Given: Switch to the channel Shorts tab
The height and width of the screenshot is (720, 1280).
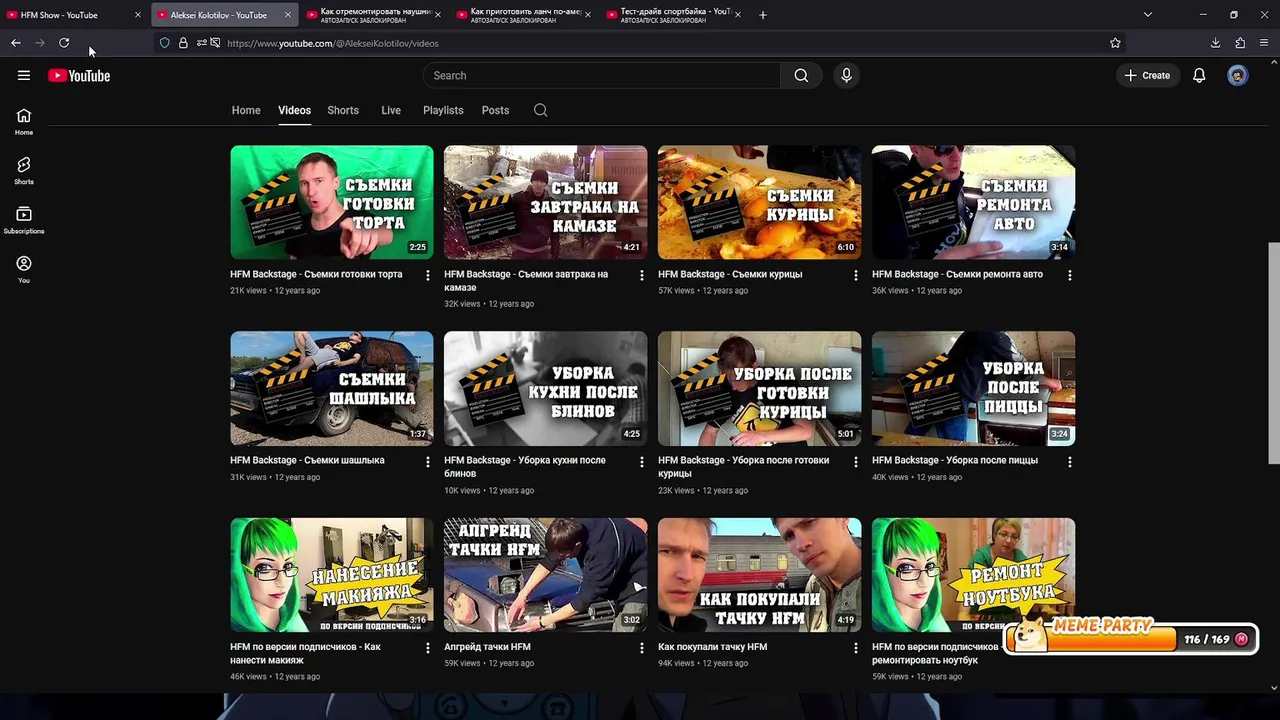Looking at the screenshot, I should pos(343,110).
